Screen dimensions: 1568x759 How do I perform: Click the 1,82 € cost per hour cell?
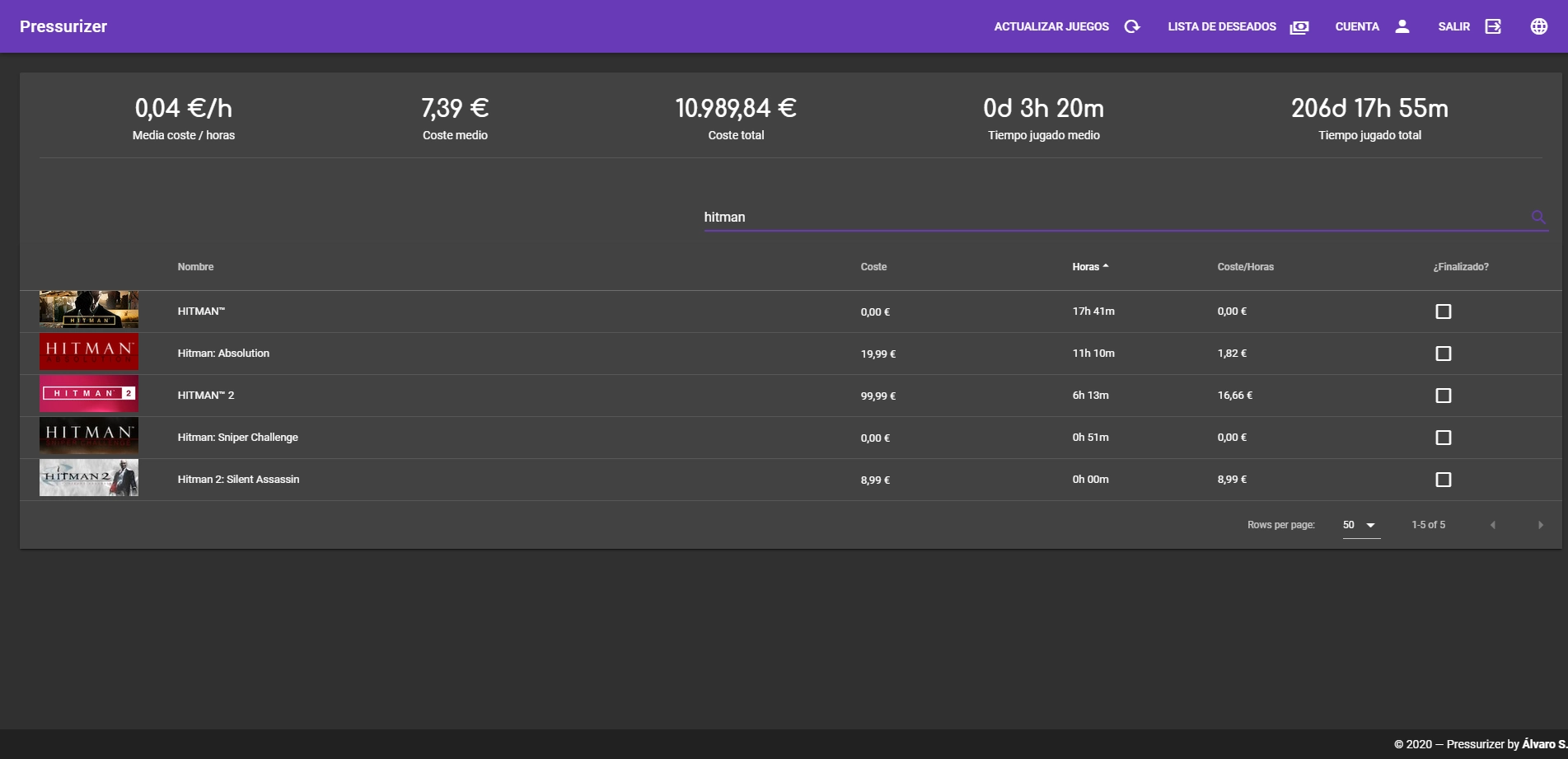pos(1232,354)
